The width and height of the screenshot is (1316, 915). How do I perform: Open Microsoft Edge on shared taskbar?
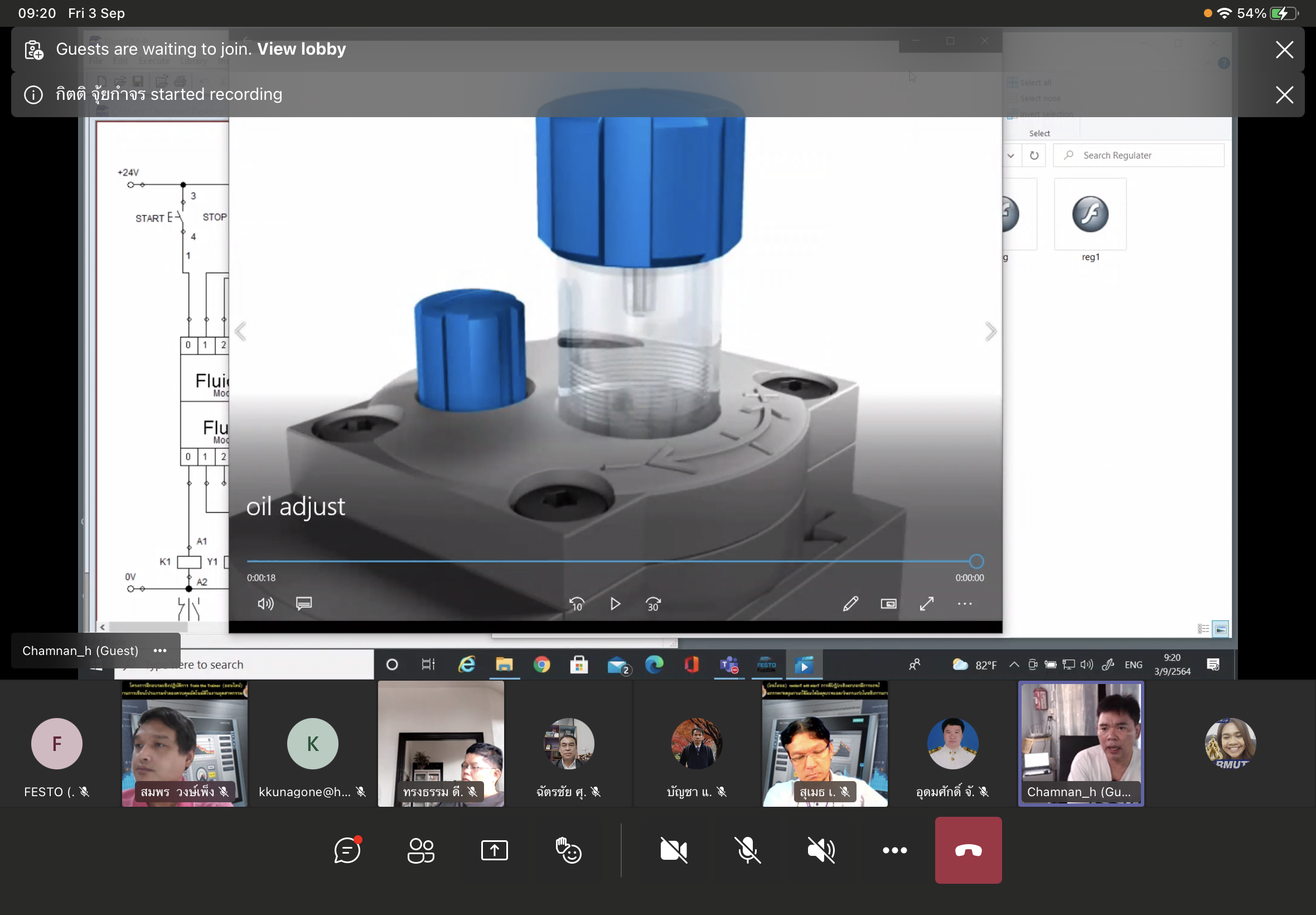(x=654, y=664)
